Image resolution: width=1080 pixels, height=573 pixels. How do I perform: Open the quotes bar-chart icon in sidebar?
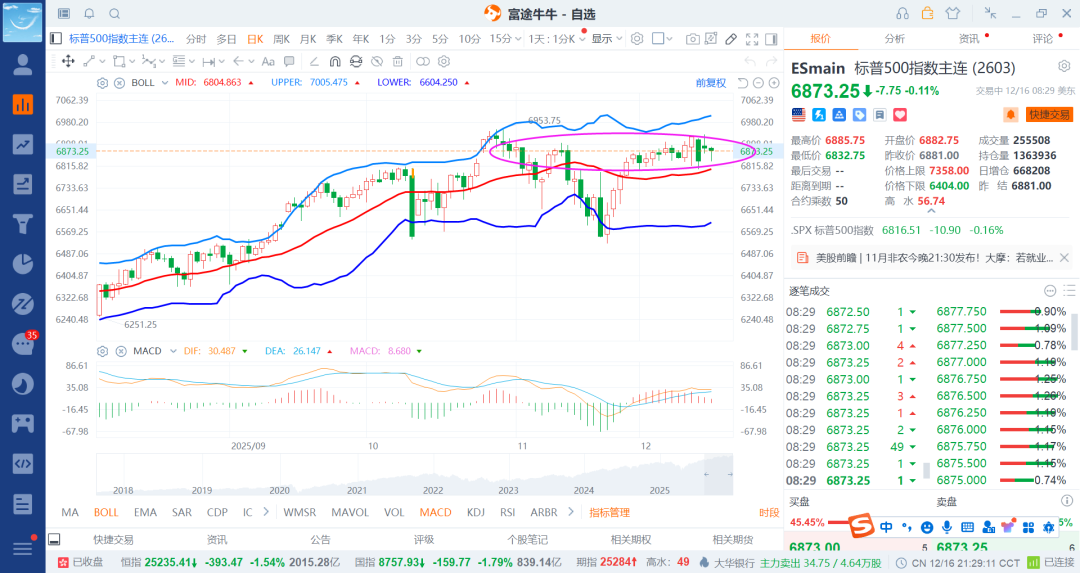23,104
